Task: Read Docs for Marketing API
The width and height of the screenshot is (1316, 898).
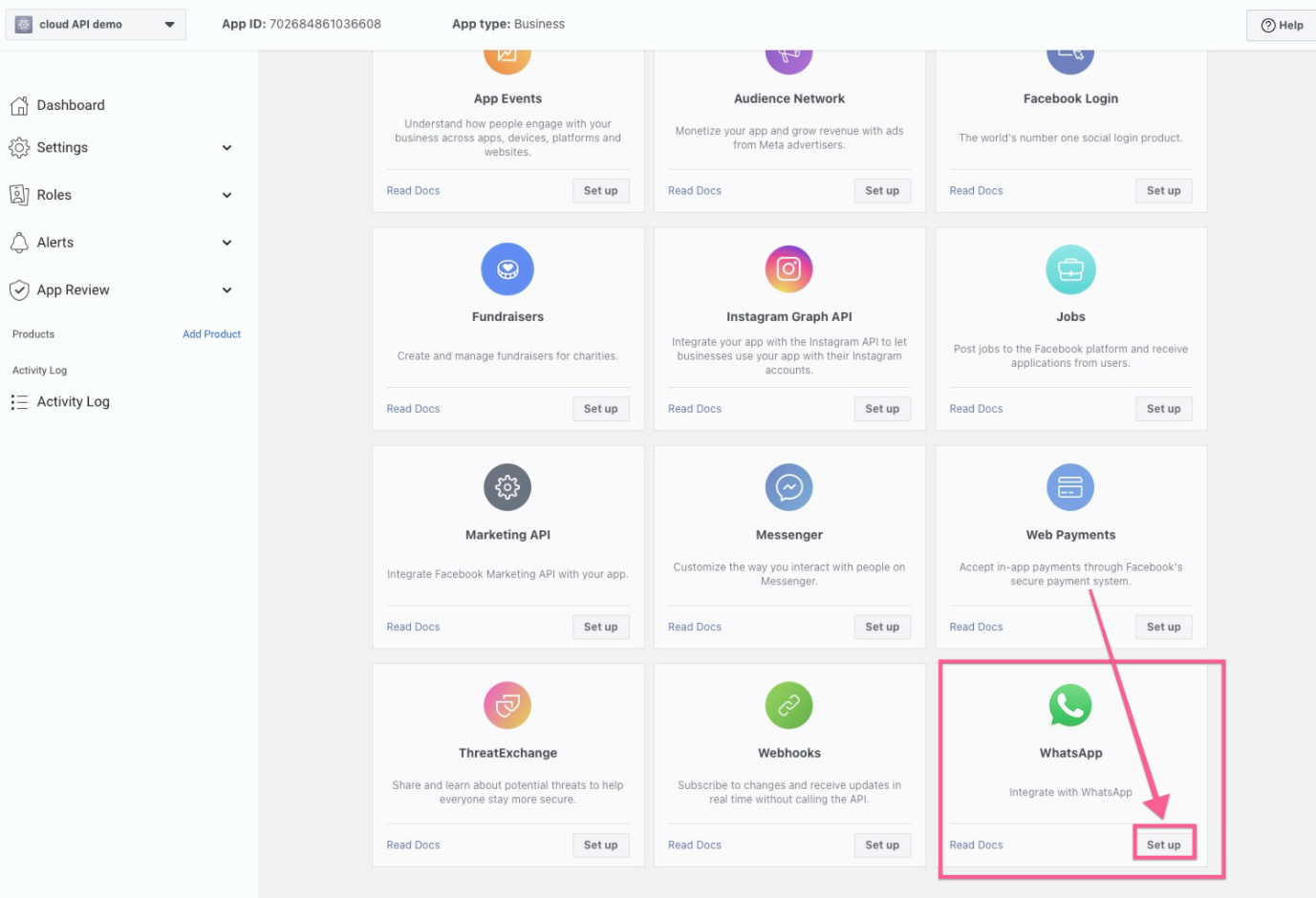Action: [413, 627]
